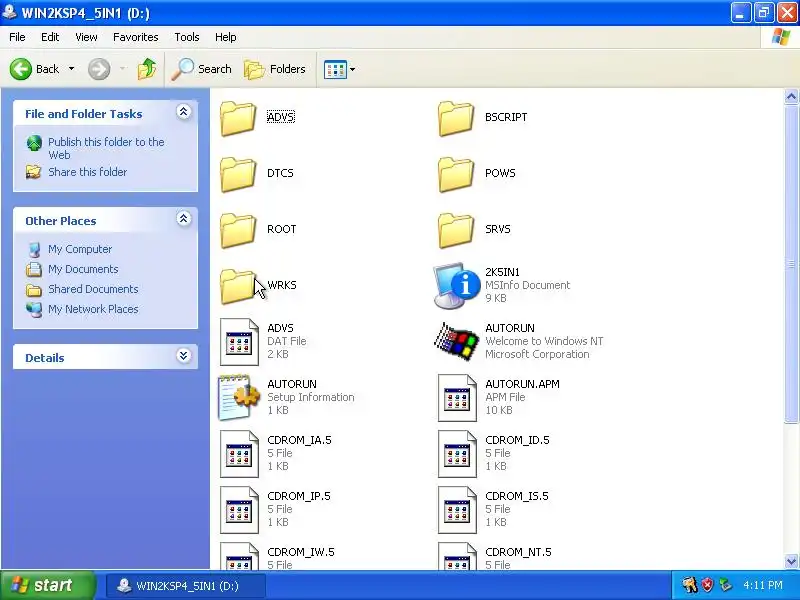The image size is (800, 600).
Task: Expand the Details panel
Action: pos(184,356)
